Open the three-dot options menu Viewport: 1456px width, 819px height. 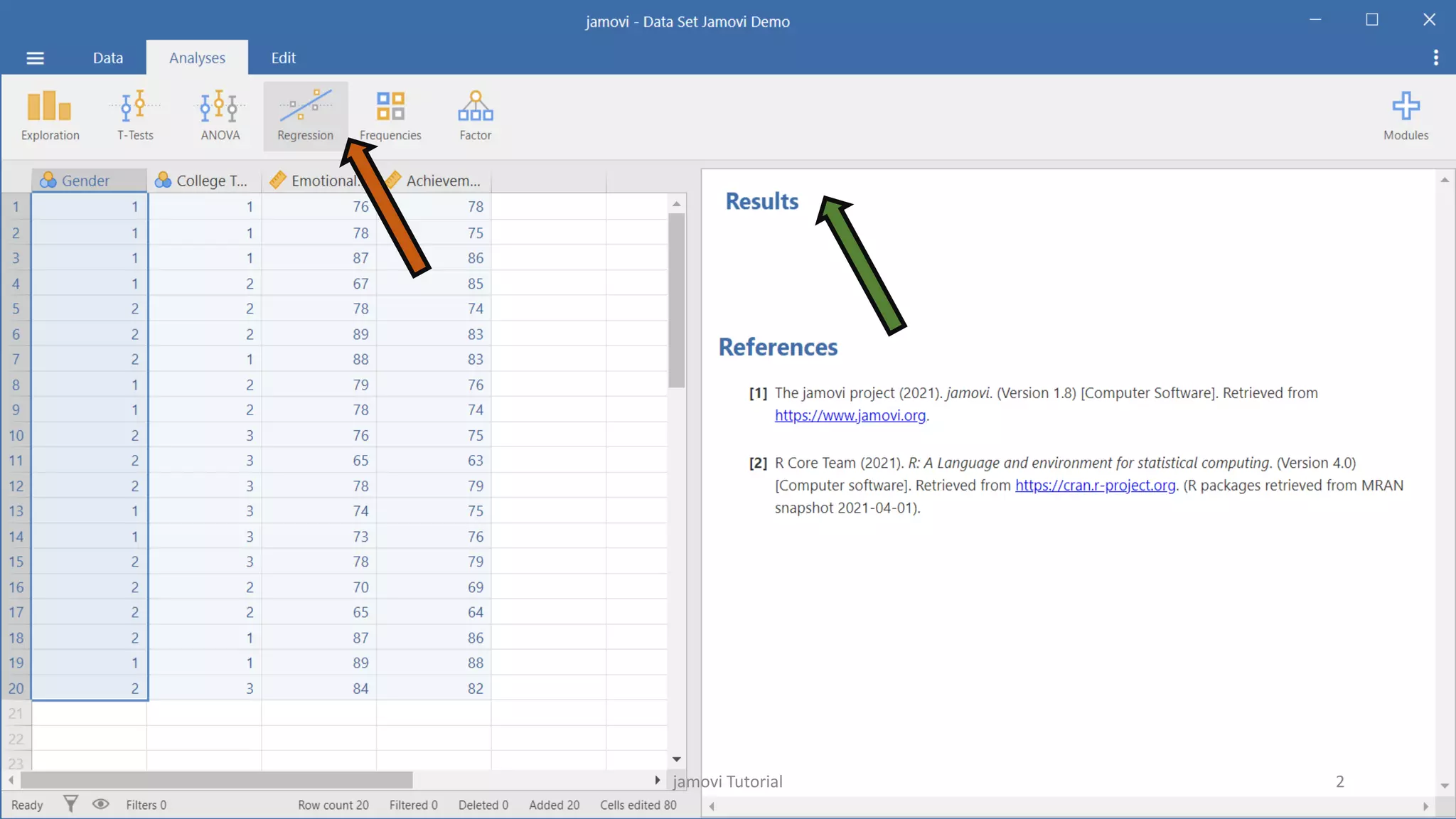(x=1435, y=58)
